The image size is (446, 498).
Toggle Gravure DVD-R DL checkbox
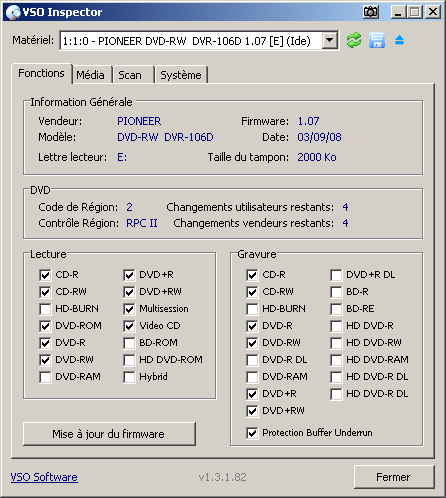252,360
